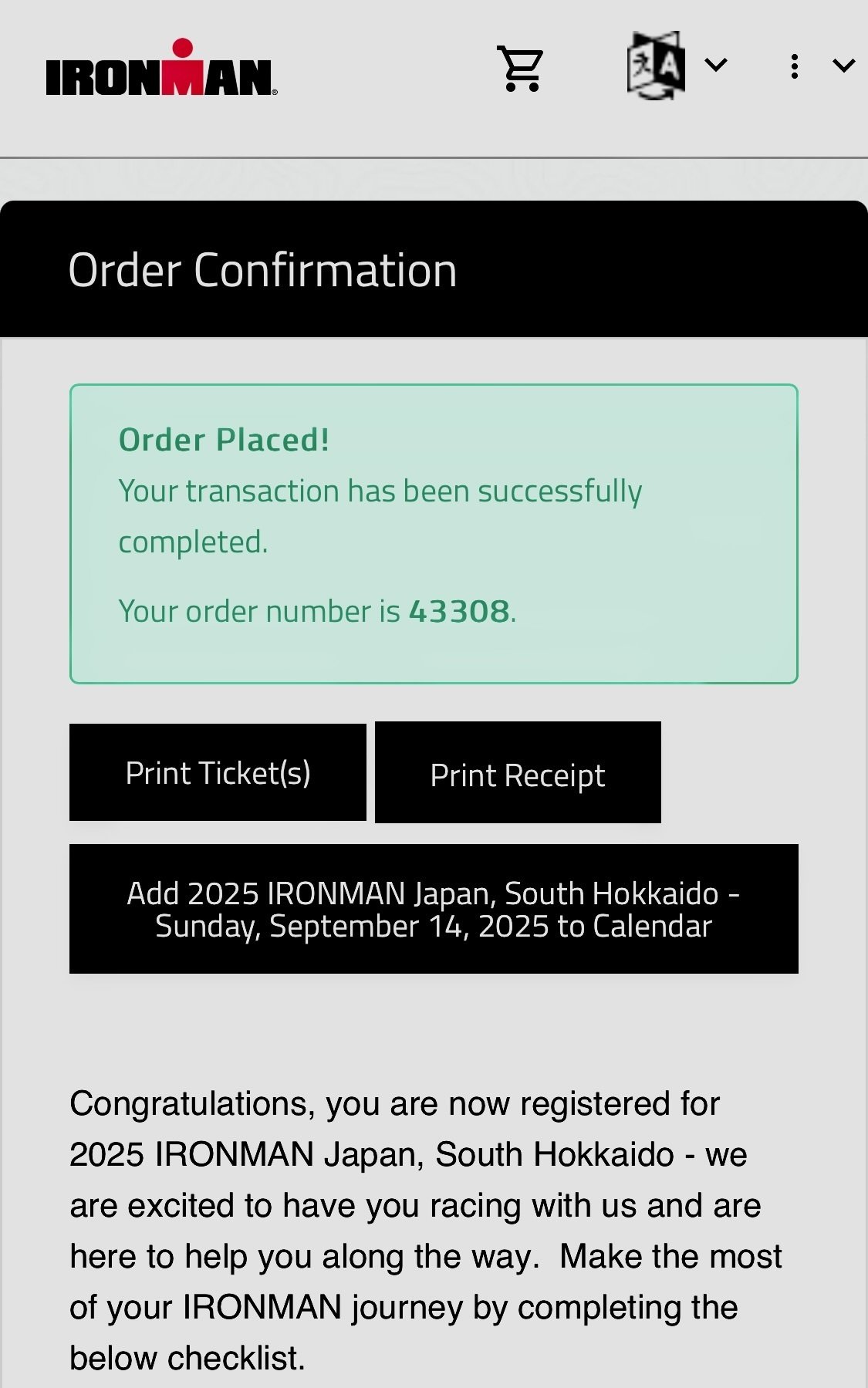Click the Order Confirmation heading

[262, 270]
